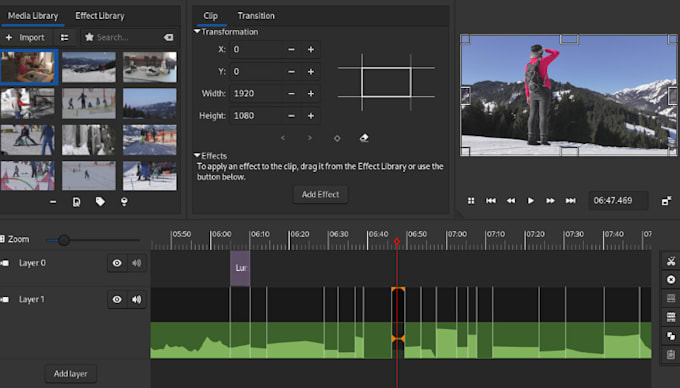Screen dimensions: 680x388
Task: Click the Width field showing 1920
Action: pyautogui.click(x=256, y=94)
